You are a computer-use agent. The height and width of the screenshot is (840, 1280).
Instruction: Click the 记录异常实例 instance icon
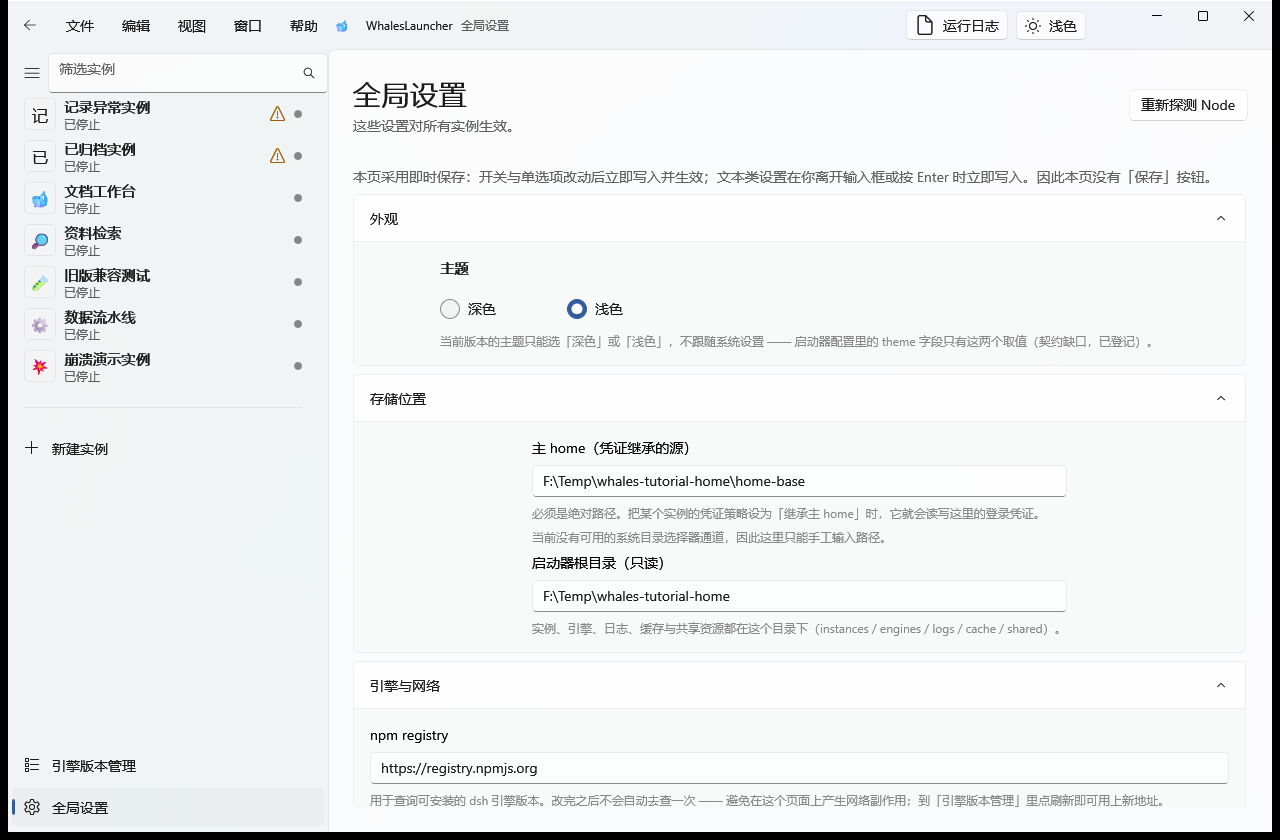[x=40, y=115]
